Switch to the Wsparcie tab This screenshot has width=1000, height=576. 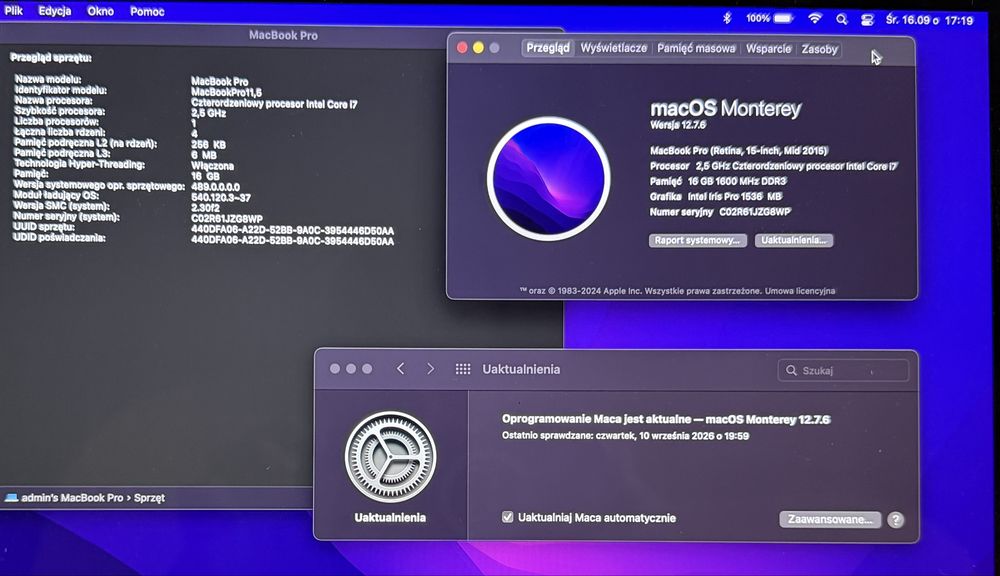pos(768,48)
